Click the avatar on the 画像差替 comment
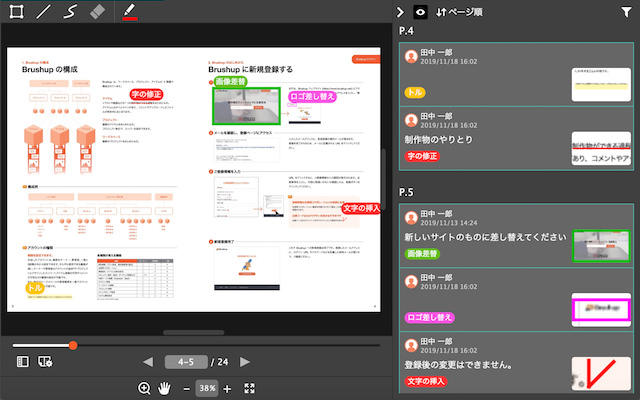 coord(411,217)
